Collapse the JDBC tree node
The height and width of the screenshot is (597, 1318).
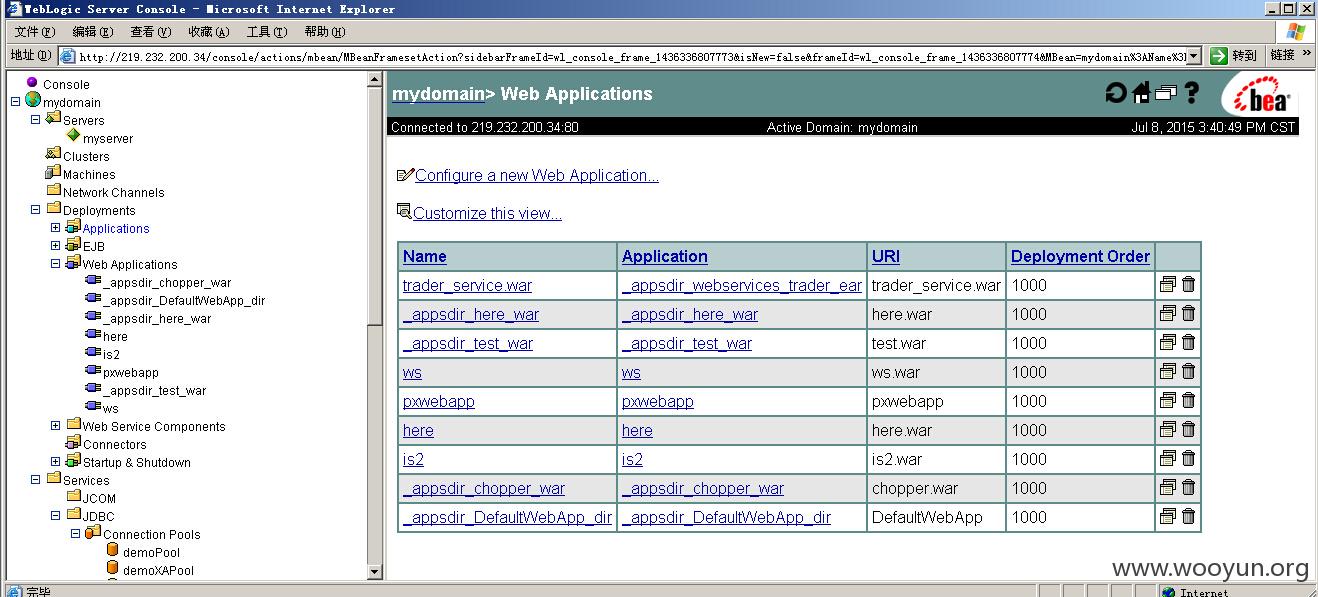tap(55, 516)
